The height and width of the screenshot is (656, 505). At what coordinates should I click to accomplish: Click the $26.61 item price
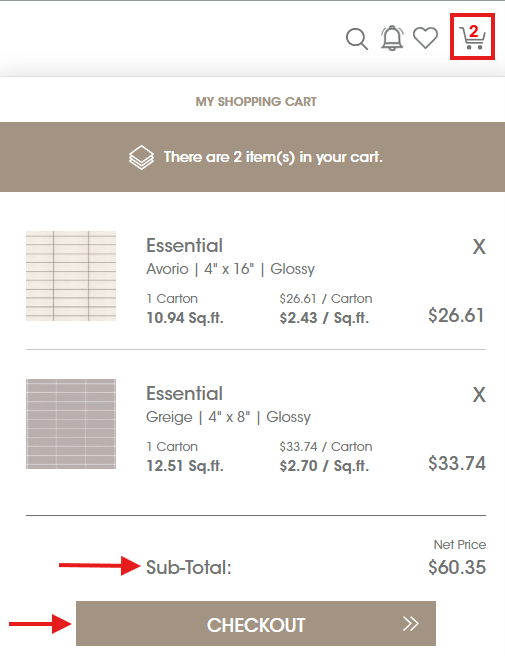[x=456, y=315]
